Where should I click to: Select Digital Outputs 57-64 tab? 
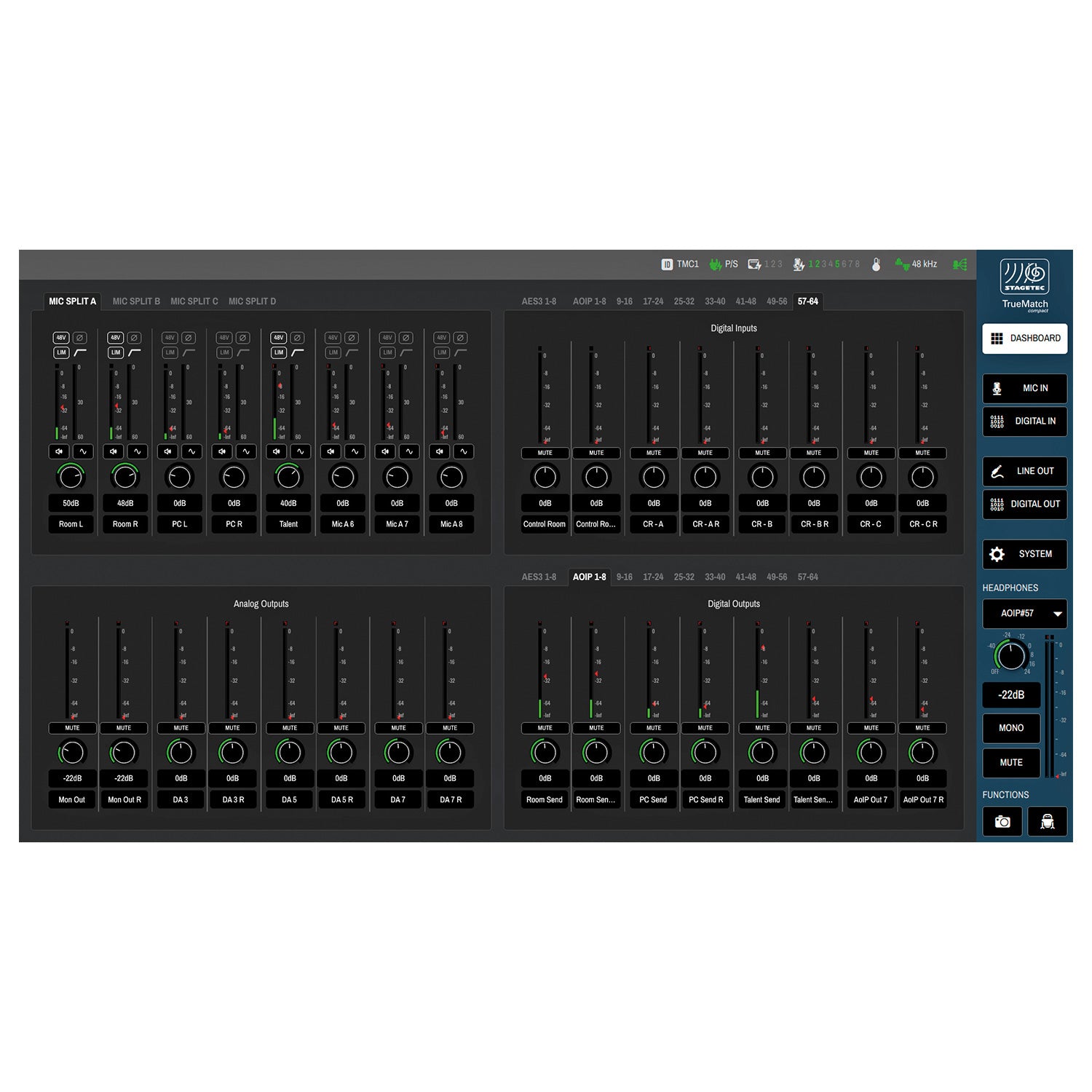807,577
